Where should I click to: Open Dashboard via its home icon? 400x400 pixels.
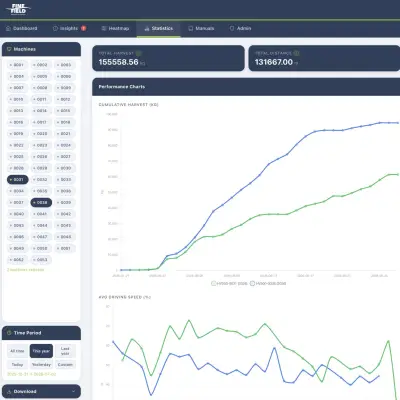point(9,29)
